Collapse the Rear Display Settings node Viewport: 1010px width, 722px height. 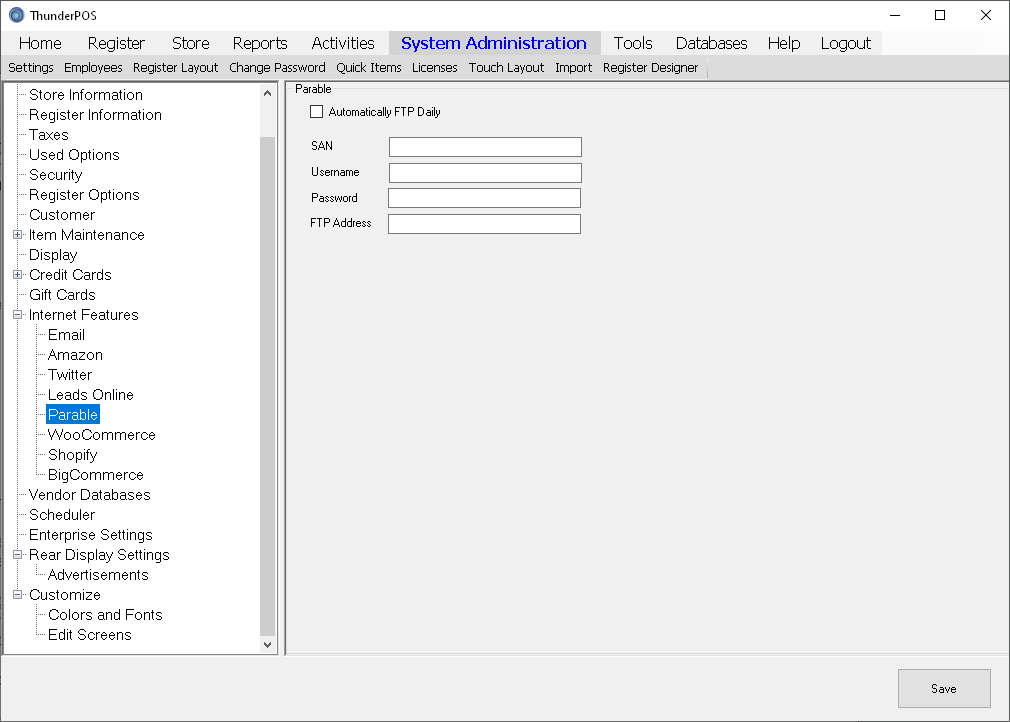(18, 555)
